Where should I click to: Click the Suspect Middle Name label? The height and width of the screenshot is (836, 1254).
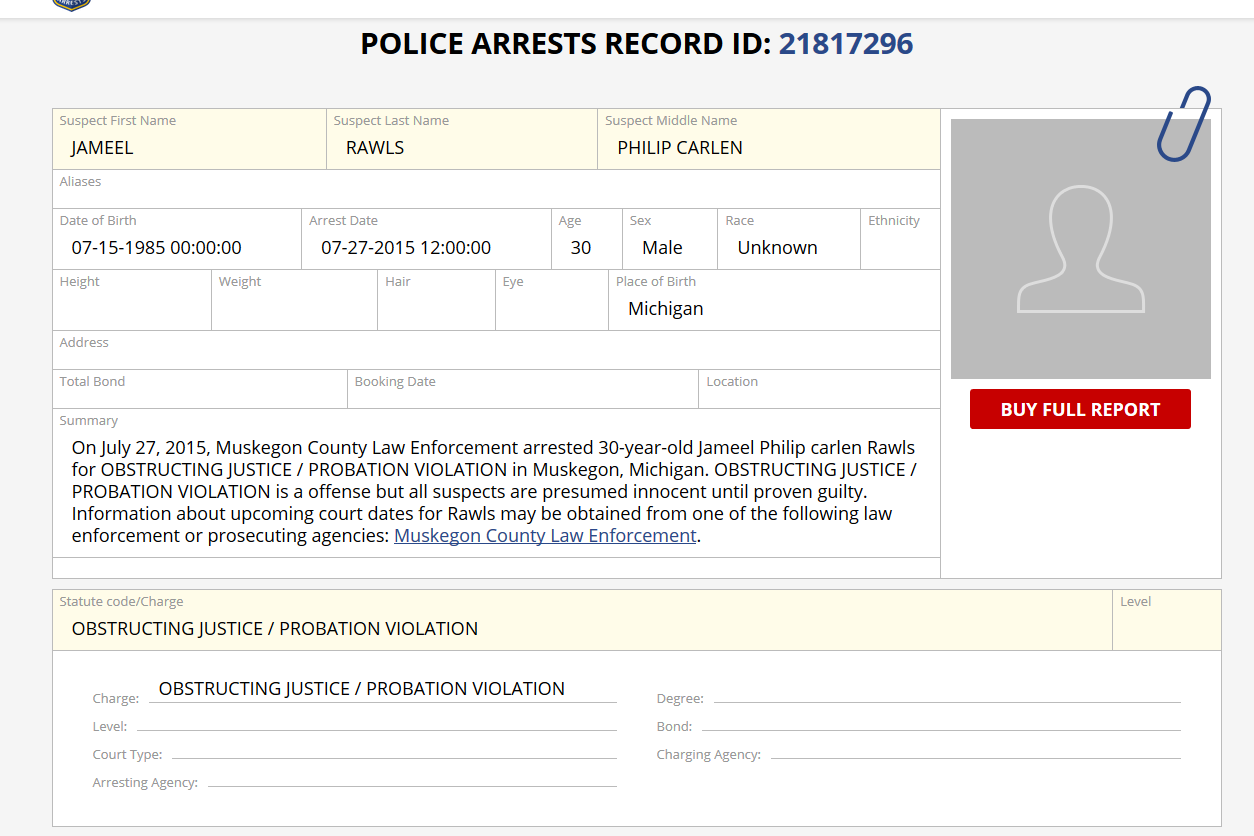(x=671, y=120)
